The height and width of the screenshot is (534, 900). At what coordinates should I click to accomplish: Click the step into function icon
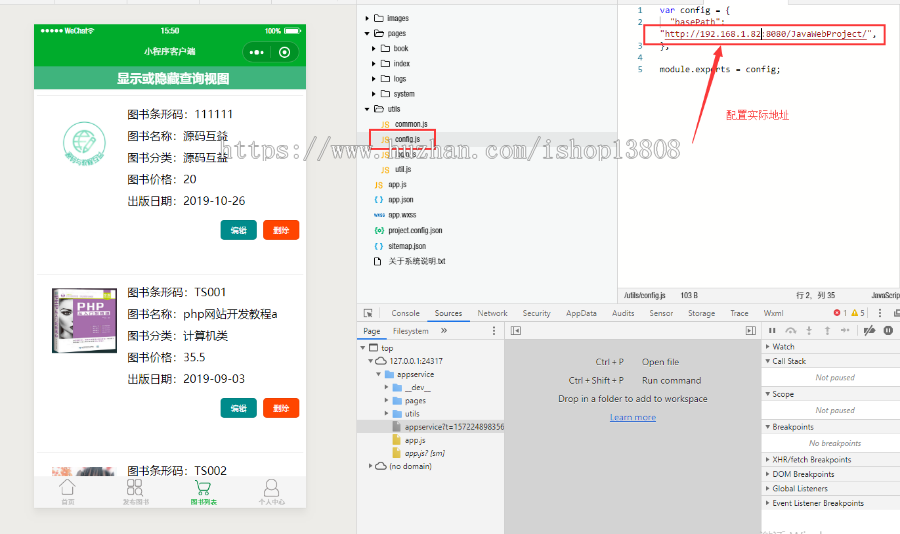809,331
